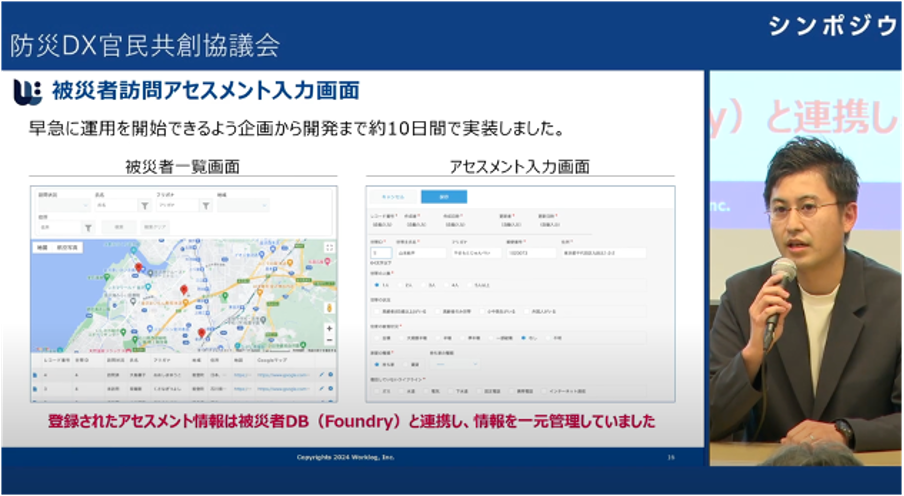Open the document icon of the first table row
Viewport: 904px width, 496px height.
(x=35, y=375)
